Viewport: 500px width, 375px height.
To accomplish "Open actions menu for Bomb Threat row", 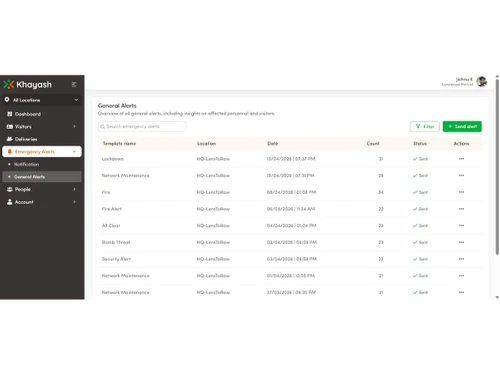I will point(461,242).
